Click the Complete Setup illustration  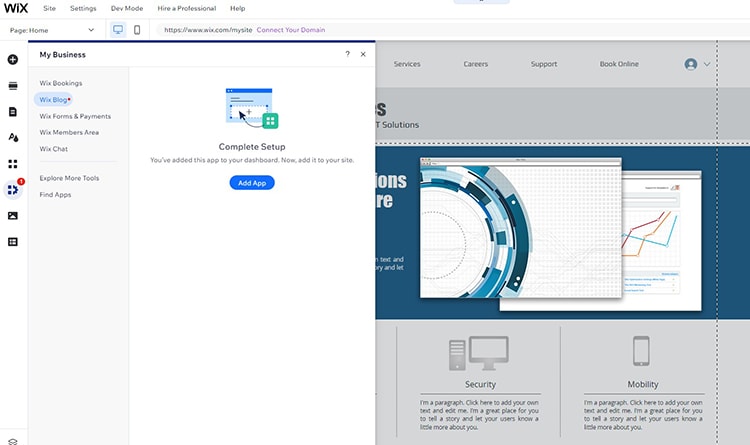click(x=252, y=108)
